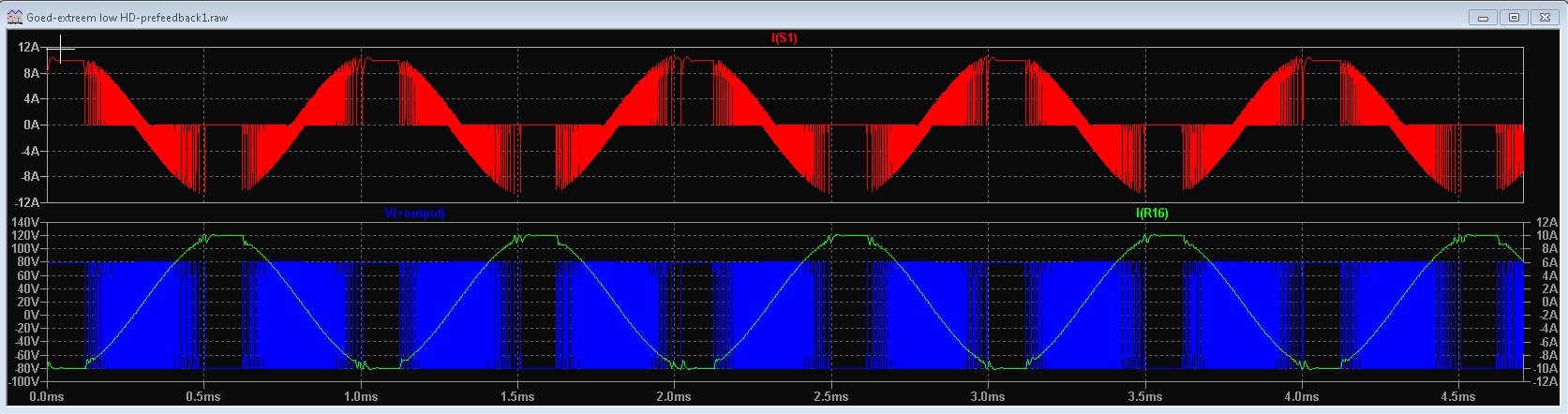Select the V(+output) trace label
The height and width of the screenshot is (414, 1568).
[414, 214]
